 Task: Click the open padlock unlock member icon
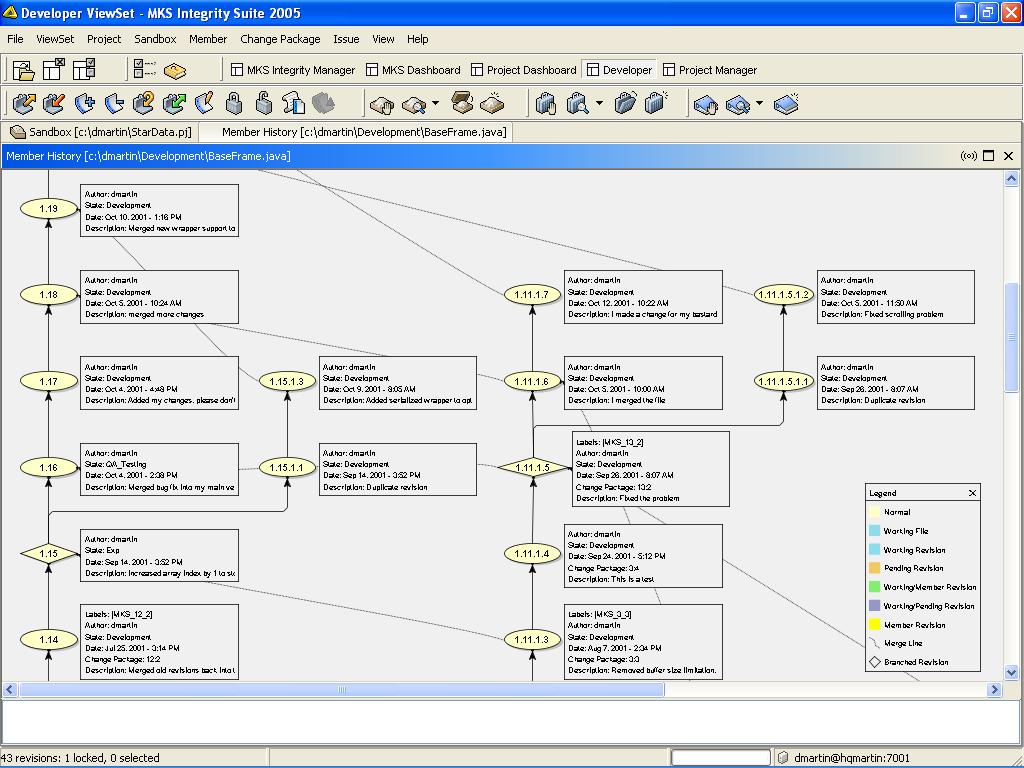pos(263,103)
